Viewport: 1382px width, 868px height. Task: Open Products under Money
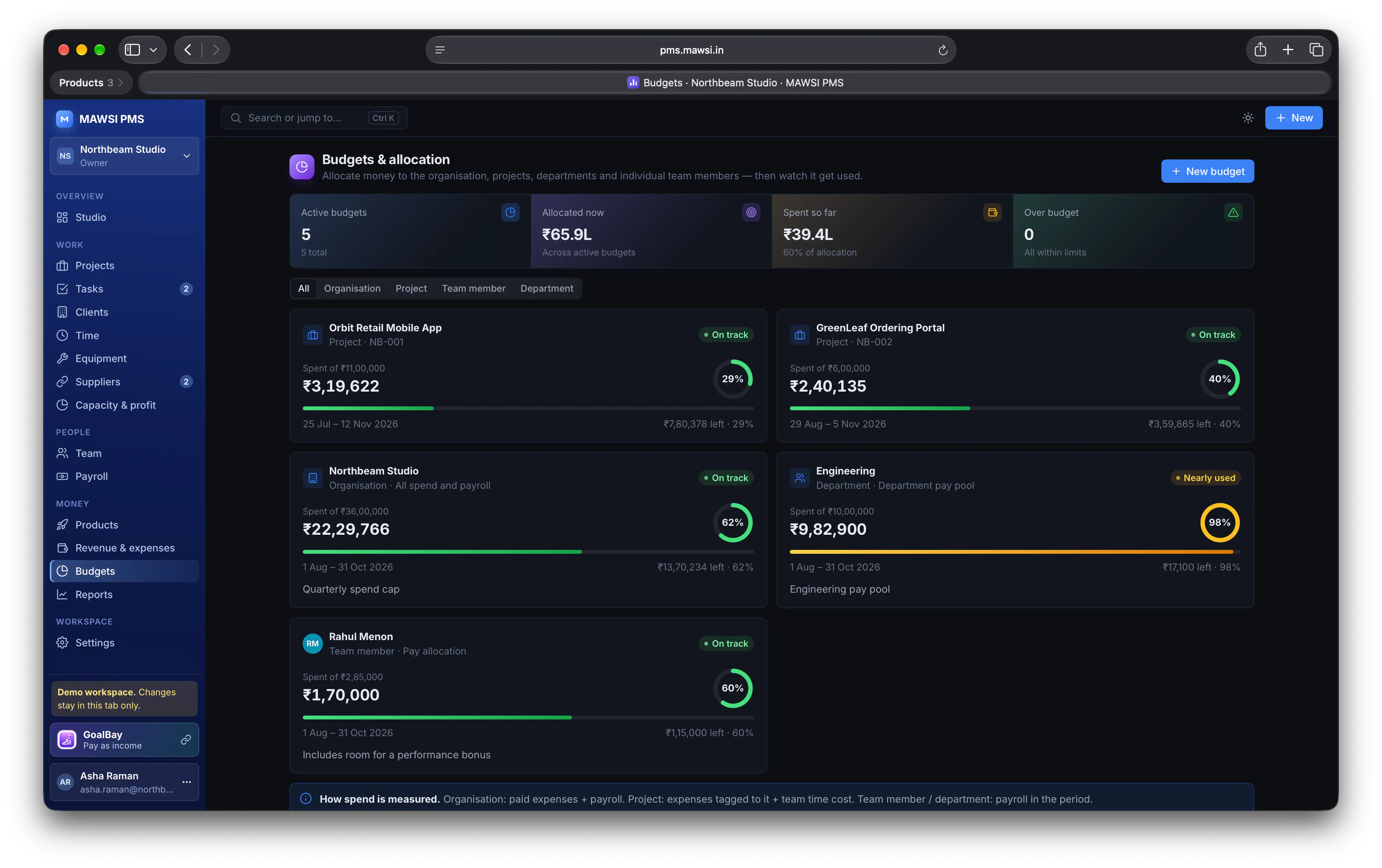tap(125, 525)
